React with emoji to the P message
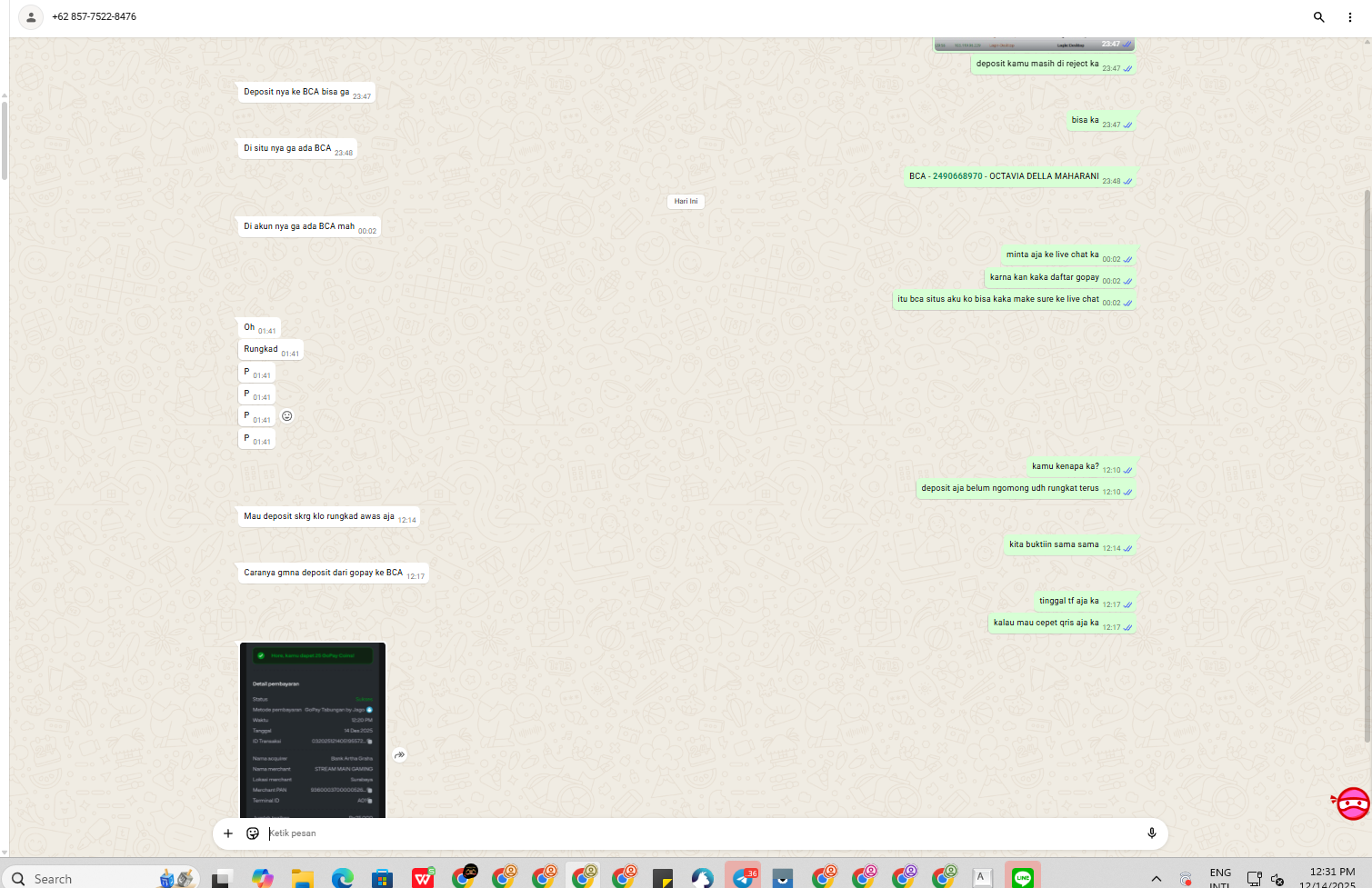This screenshot has height=888, width=1372. [x=287, y=416]
